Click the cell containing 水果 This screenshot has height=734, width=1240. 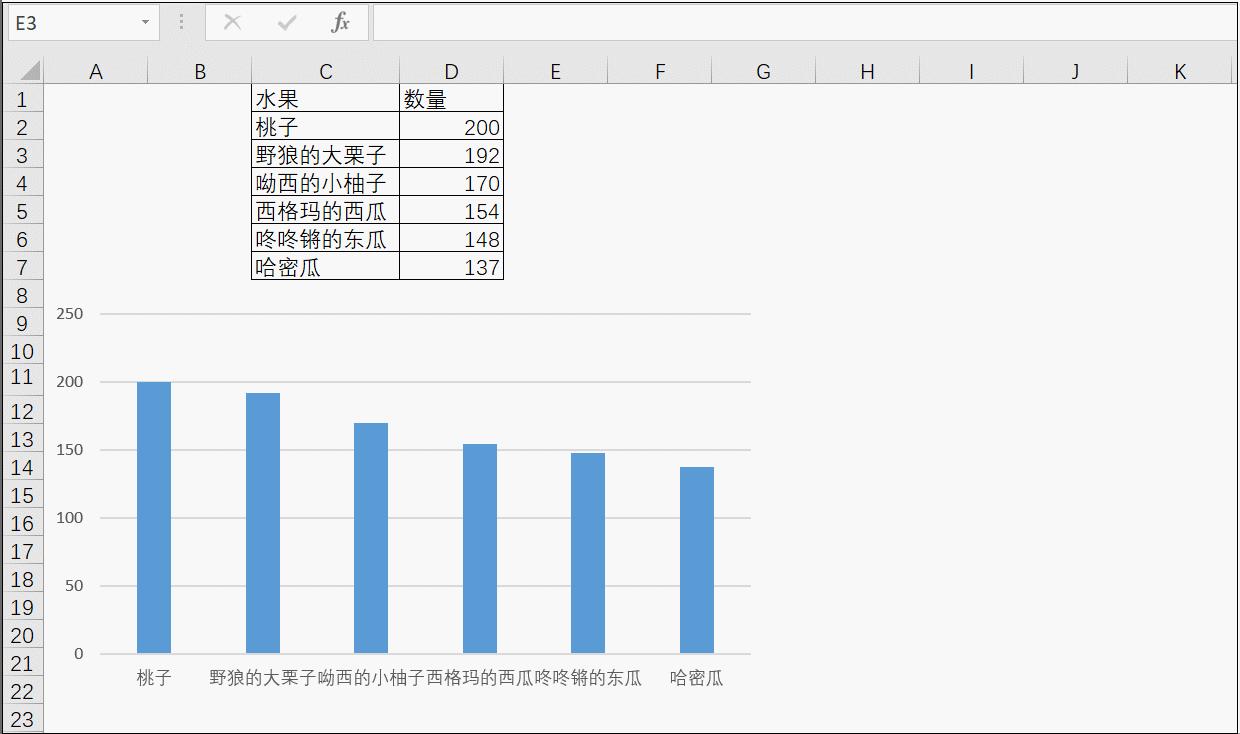(x=326, y=98)
